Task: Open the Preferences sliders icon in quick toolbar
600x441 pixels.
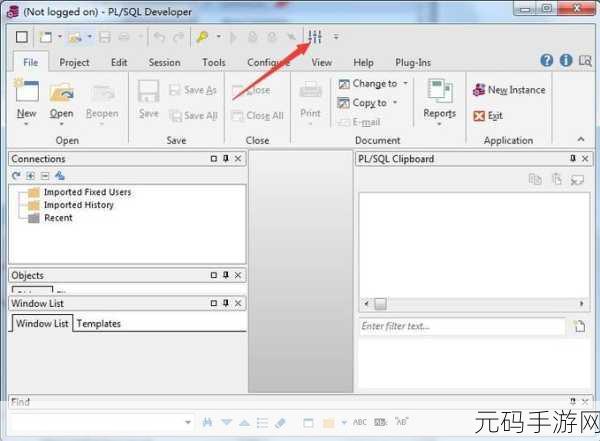Action: pos(315,37)
